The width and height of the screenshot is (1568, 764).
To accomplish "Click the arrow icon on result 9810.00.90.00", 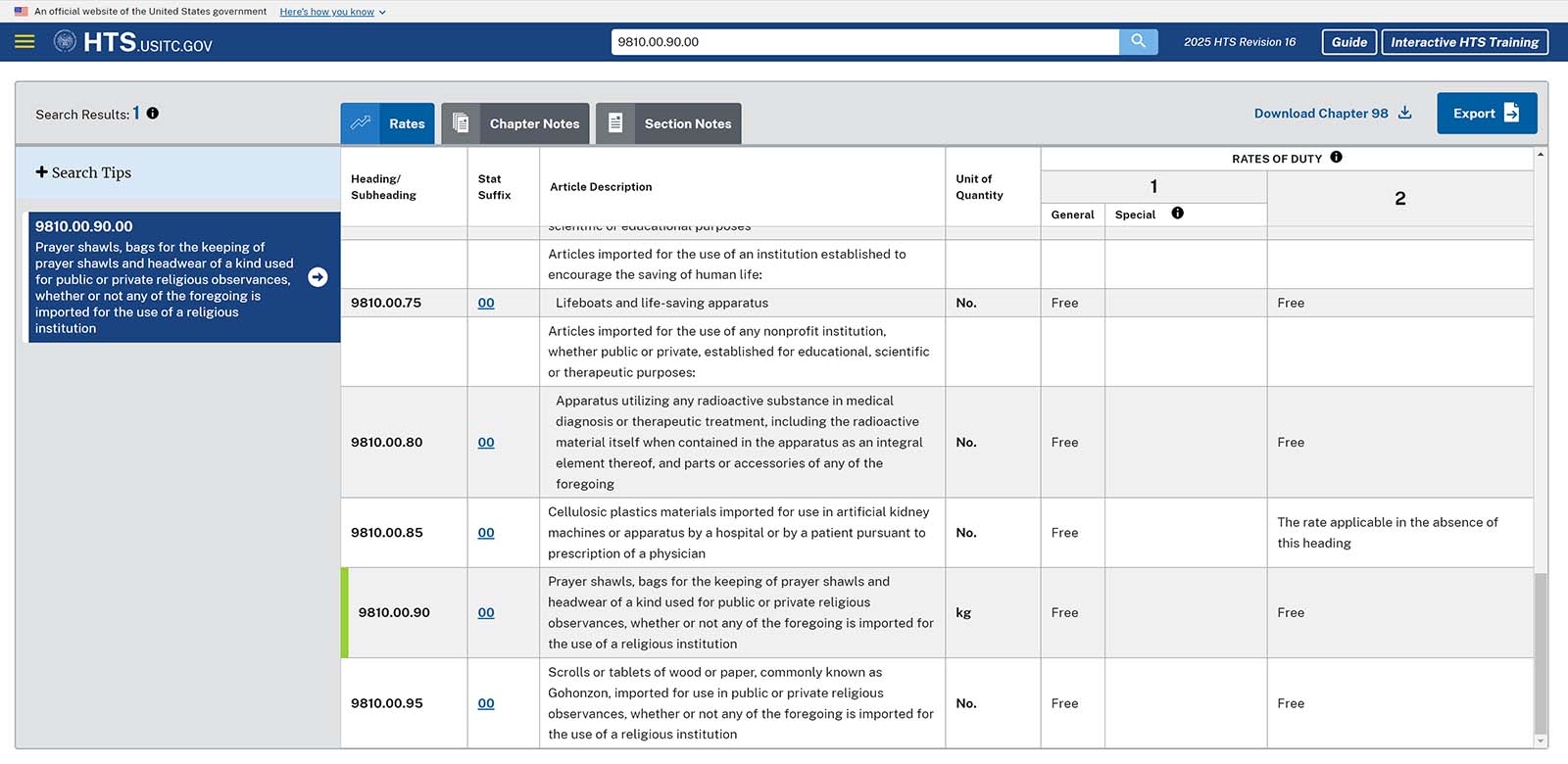I will click(x=318, y=277).
